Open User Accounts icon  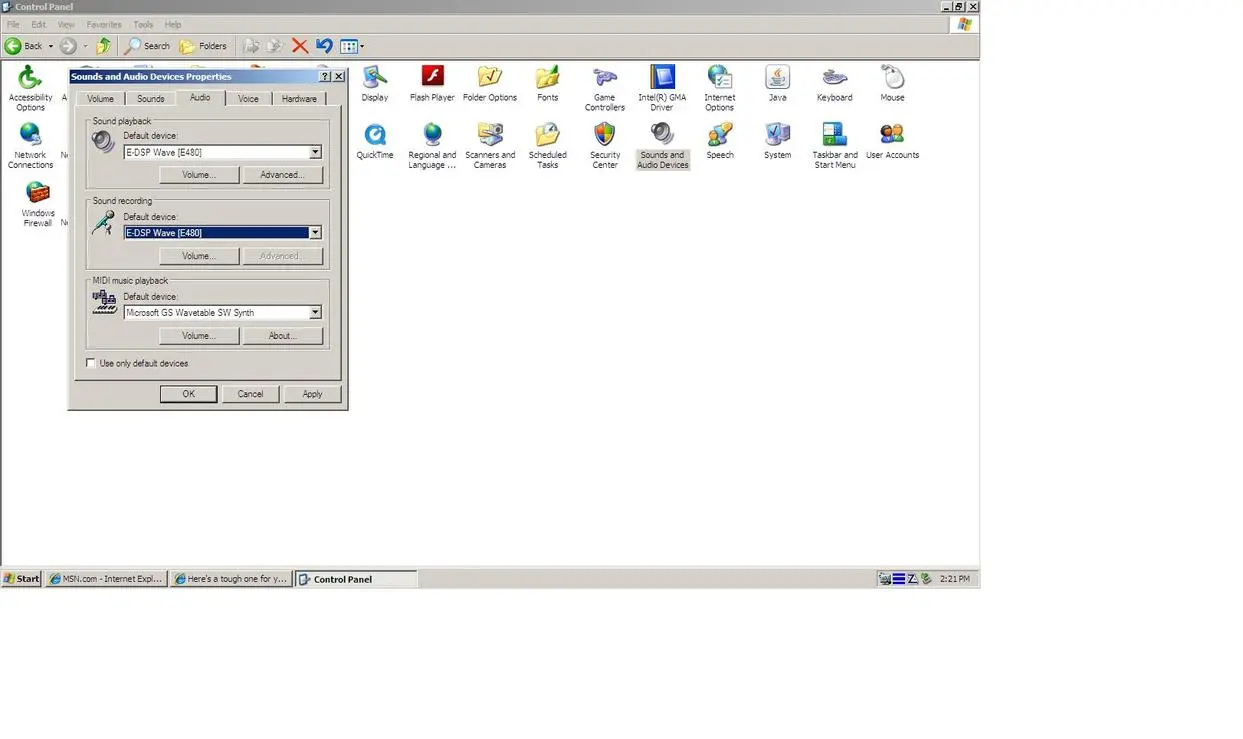(892, 141)
